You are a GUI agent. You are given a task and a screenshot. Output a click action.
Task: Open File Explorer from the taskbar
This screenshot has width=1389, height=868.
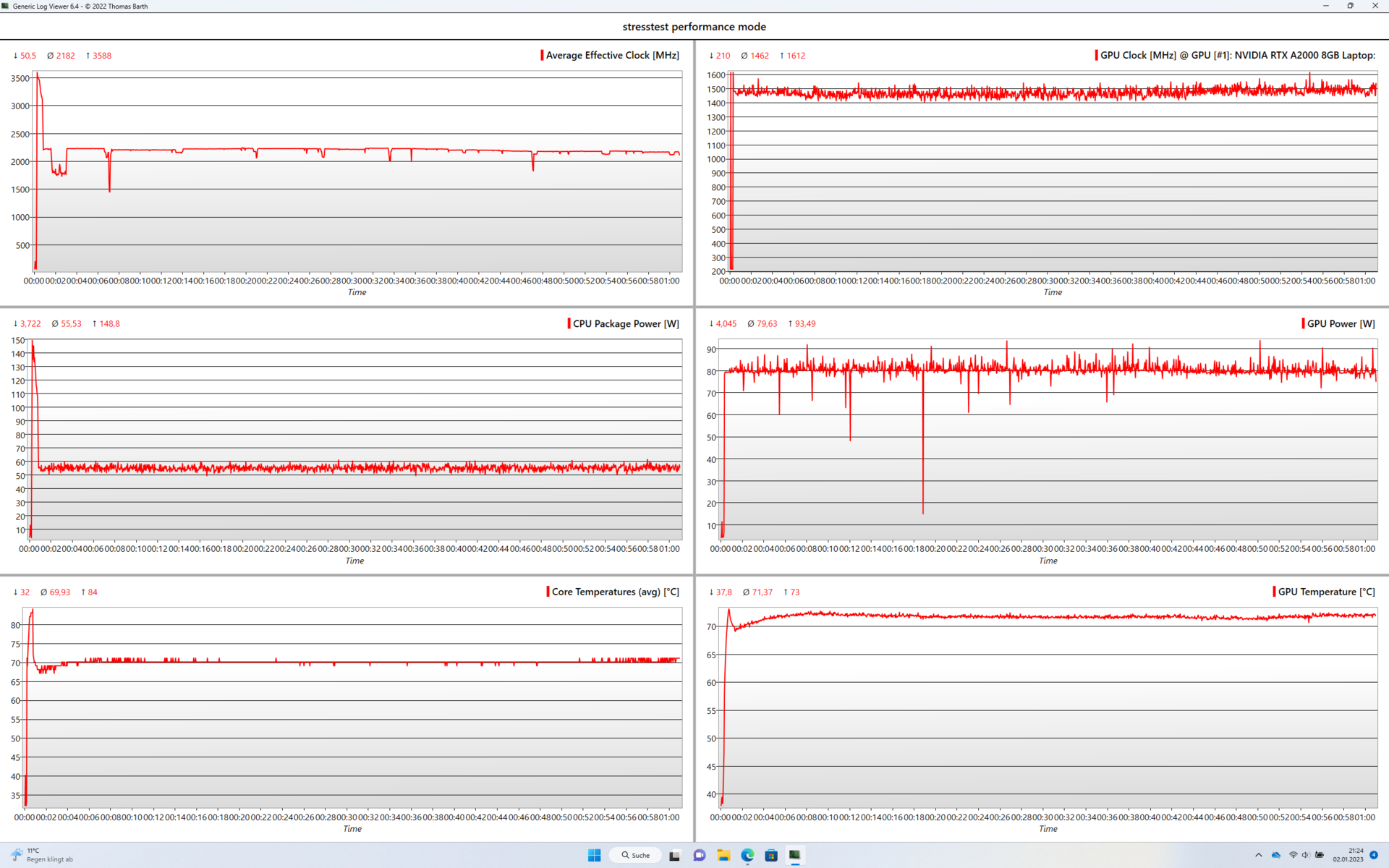[x=723, y=855]
